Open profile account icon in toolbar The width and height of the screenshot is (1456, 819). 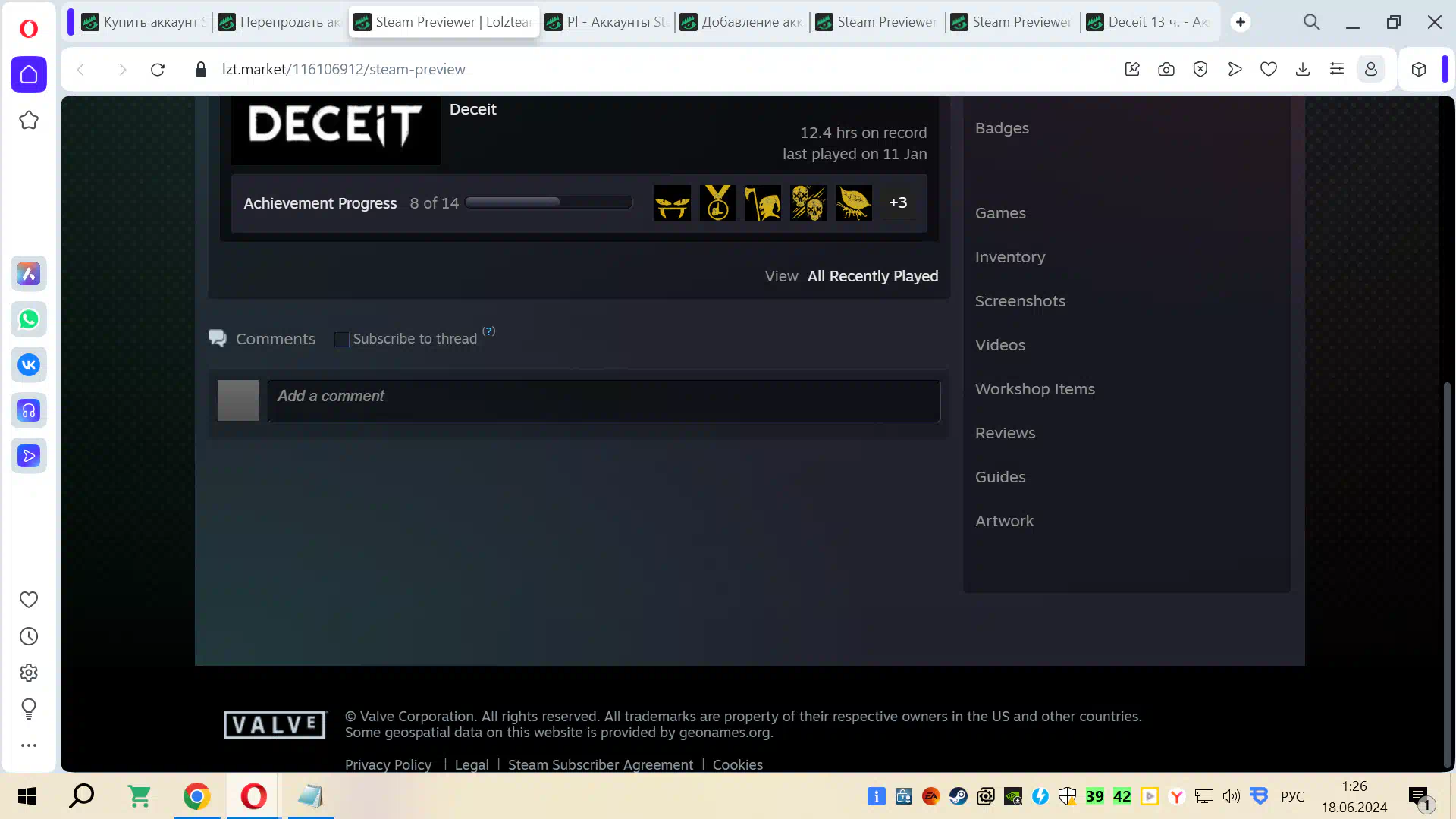[x=1371, y=70]
